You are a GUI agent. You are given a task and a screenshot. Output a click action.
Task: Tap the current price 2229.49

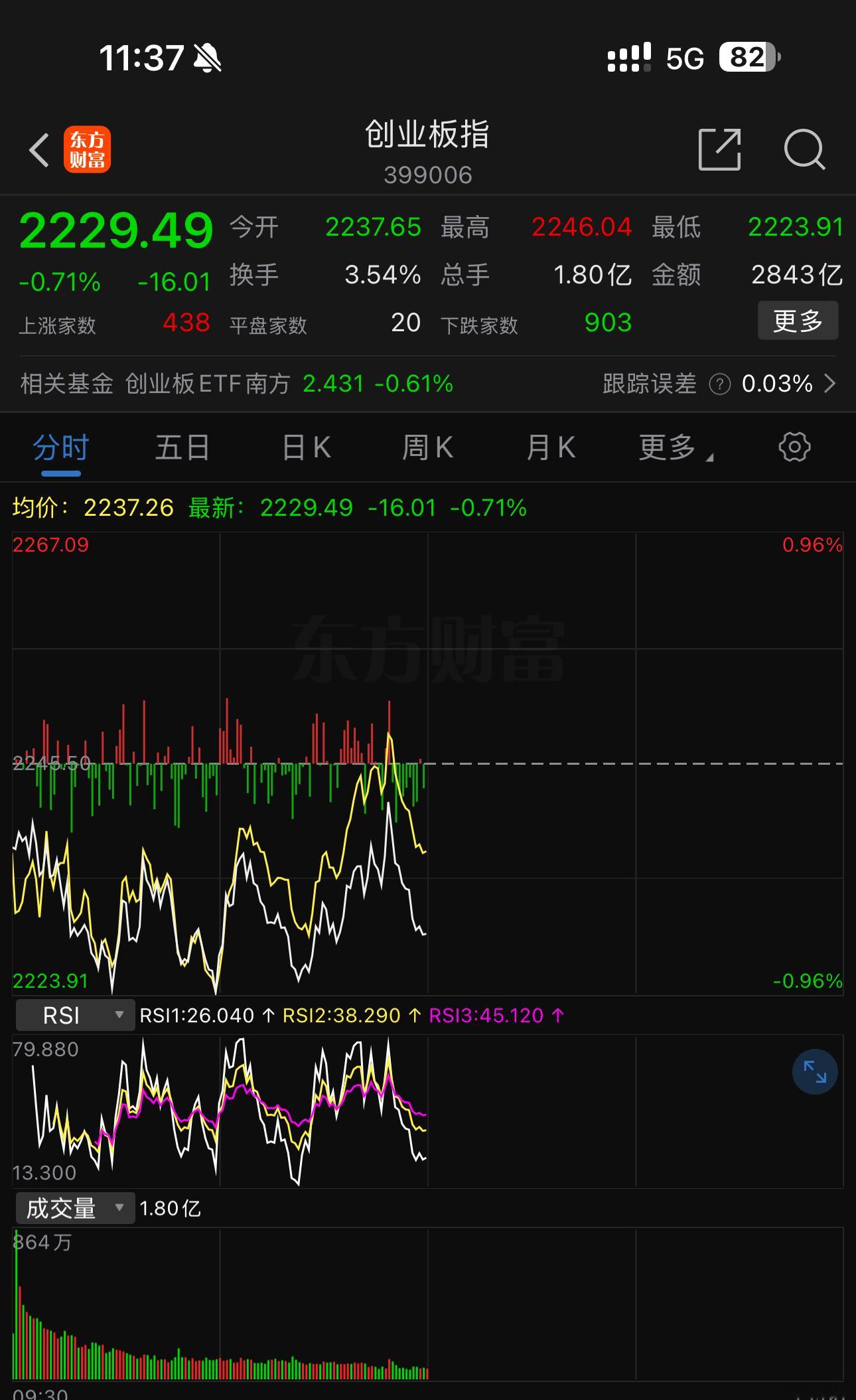pyautogui.click(x=116, y=230)
